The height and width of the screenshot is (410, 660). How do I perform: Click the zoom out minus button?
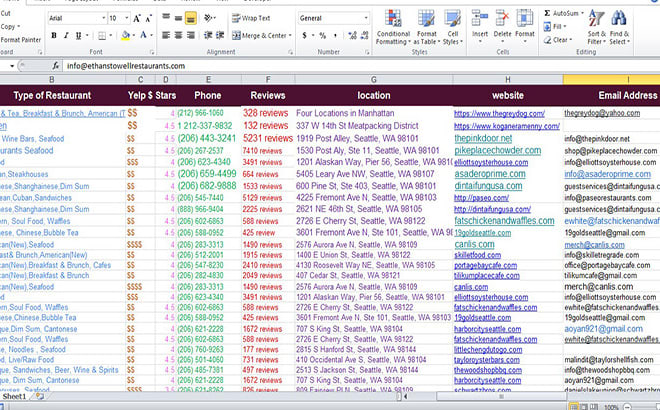[x=627, y=407]
